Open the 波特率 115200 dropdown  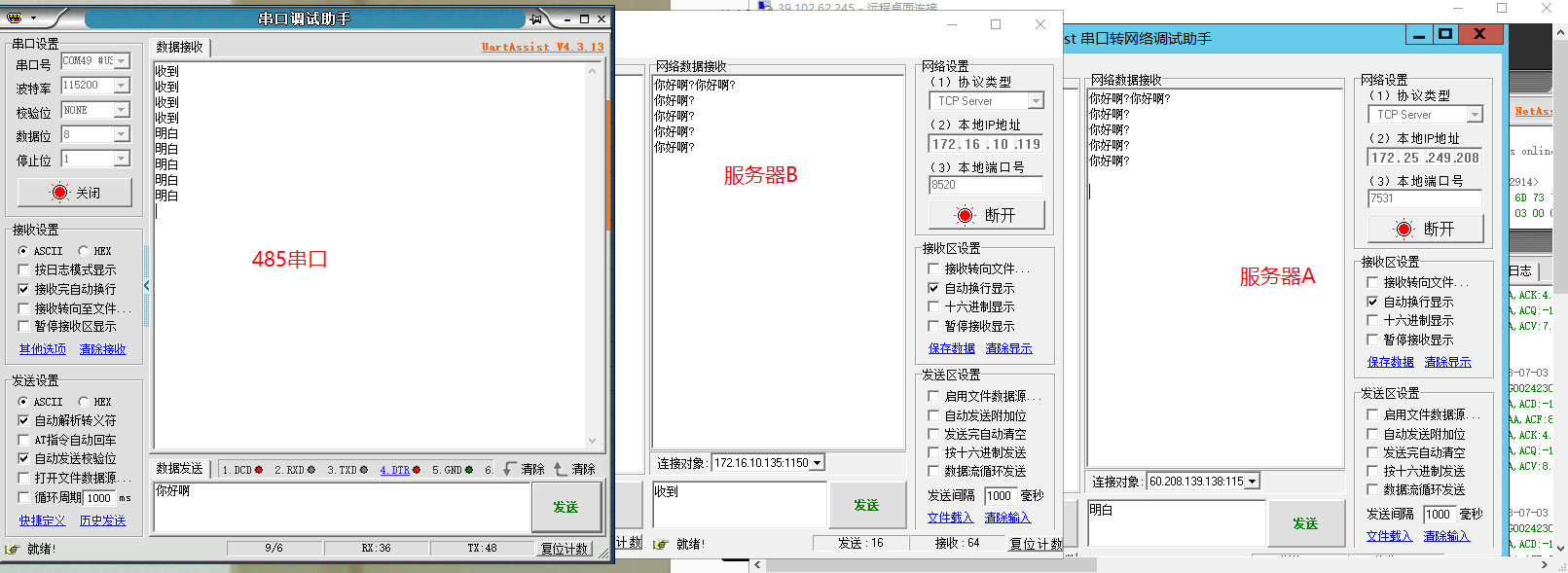click(122, 86)
